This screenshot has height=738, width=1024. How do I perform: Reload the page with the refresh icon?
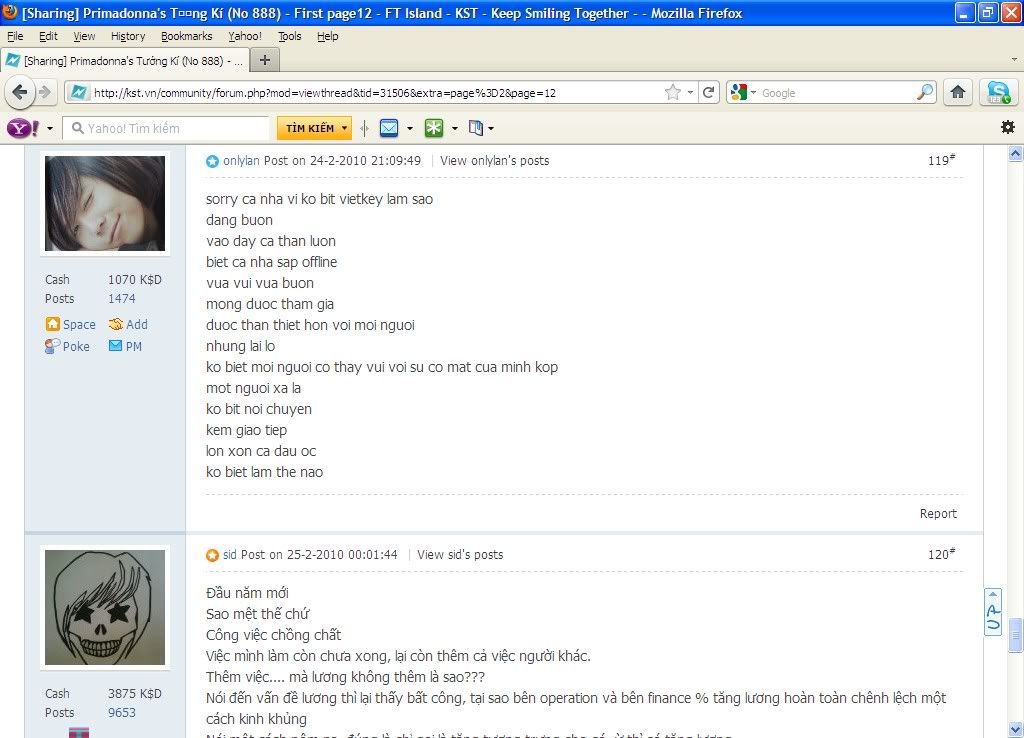(709, 93)
